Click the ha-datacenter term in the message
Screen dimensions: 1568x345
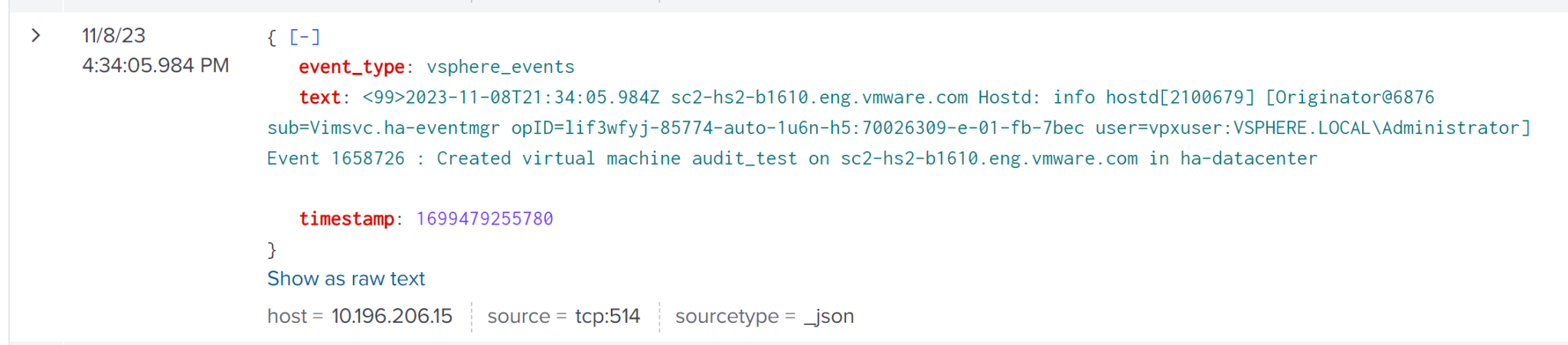click(x=1249, y=159)
